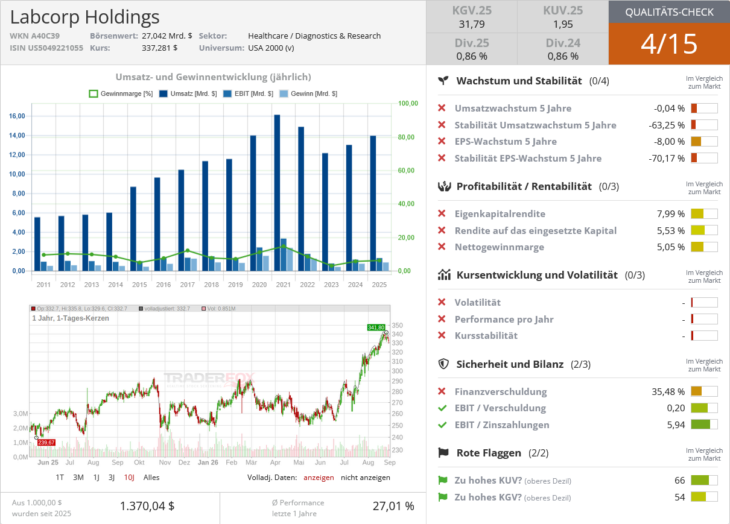
Task: Click the Div.24 value tile
Action: (563, 49)
